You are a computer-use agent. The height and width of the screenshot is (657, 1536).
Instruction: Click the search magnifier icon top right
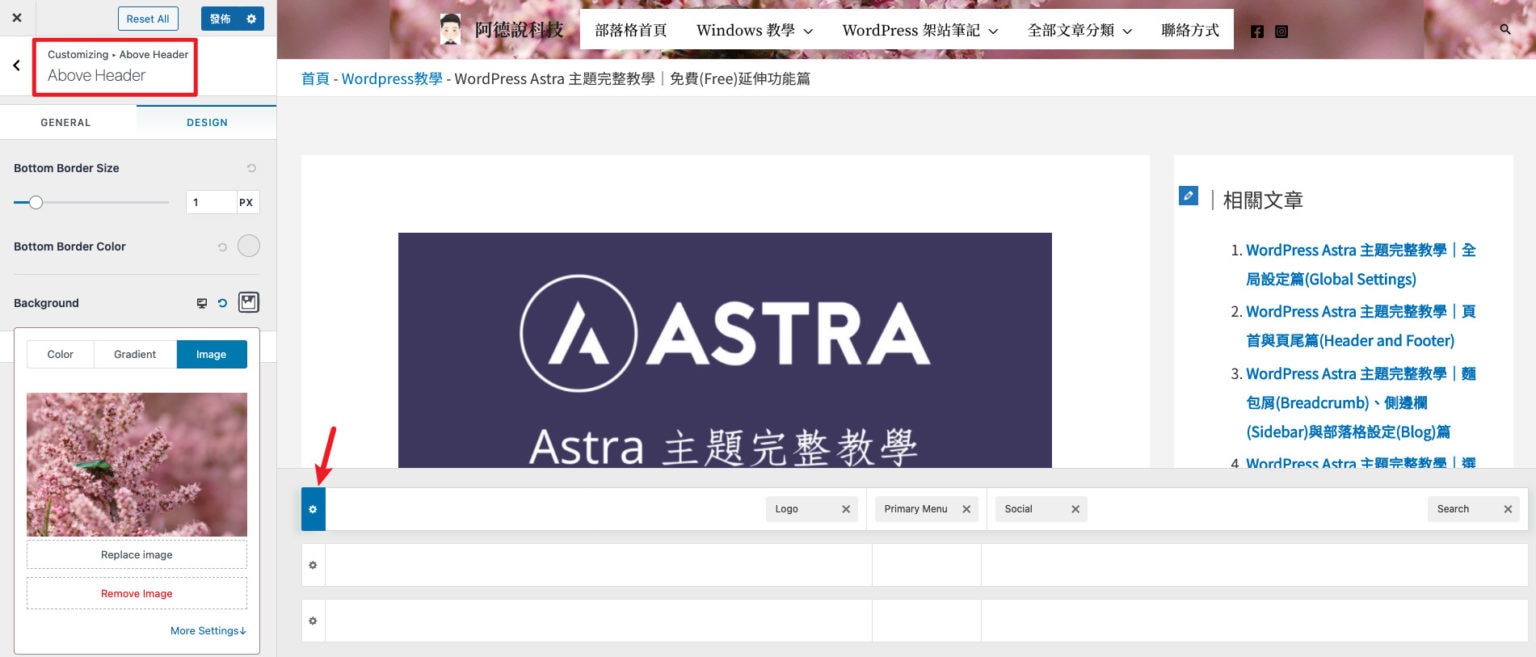1506,30
